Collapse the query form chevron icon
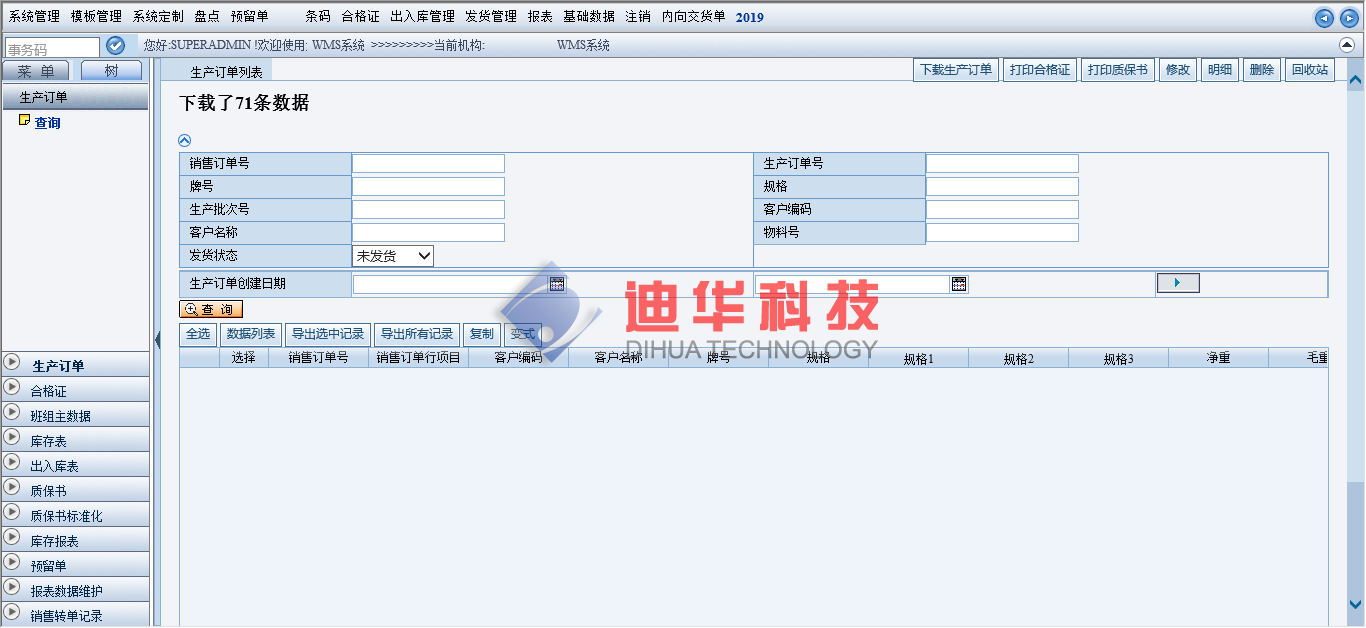Viewport: 1366px width, 628px height. (x=184, y=141)
